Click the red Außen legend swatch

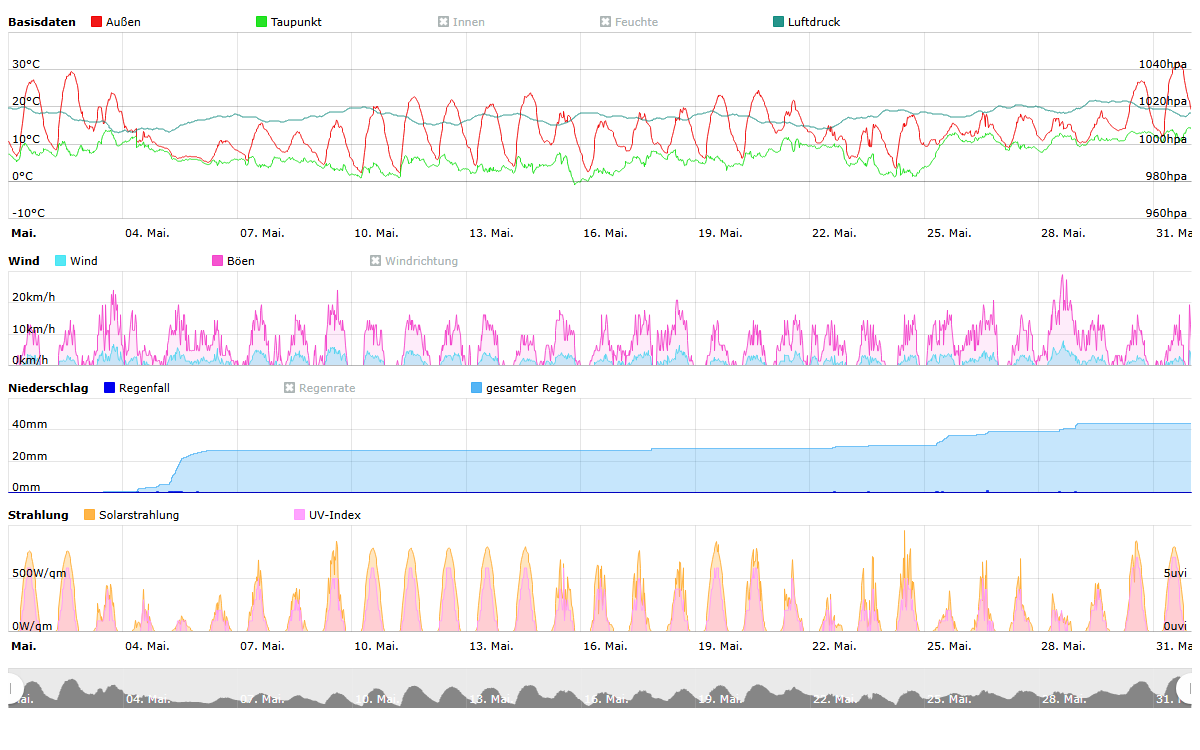[96, 22]
